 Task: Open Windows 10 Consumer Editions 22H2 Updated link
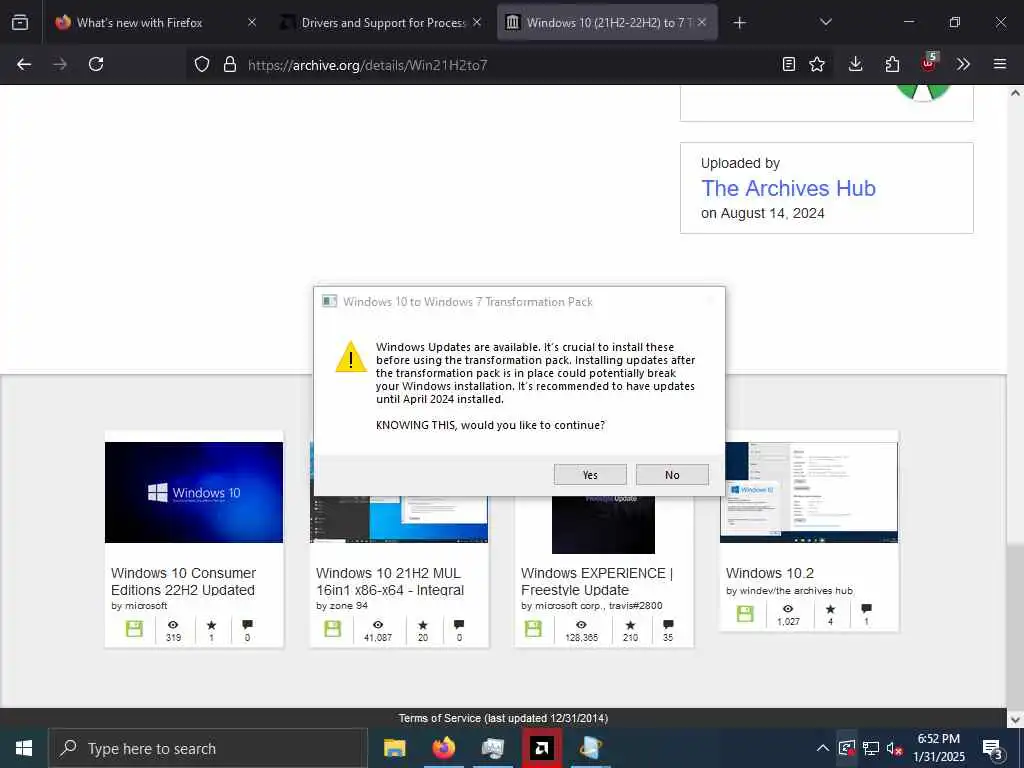(184, 581)
